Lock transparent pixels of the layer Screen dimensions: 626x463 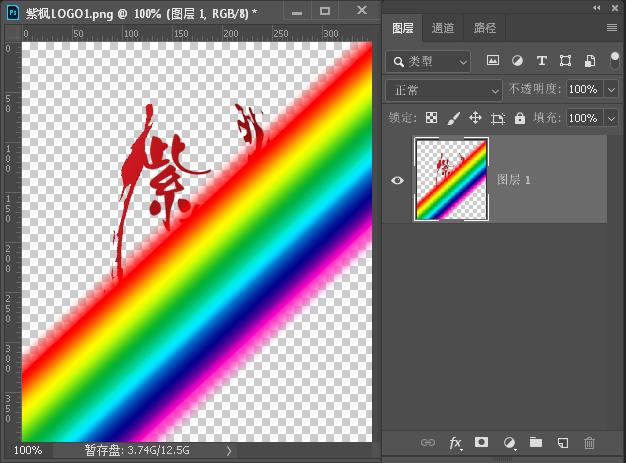(432, 118)
